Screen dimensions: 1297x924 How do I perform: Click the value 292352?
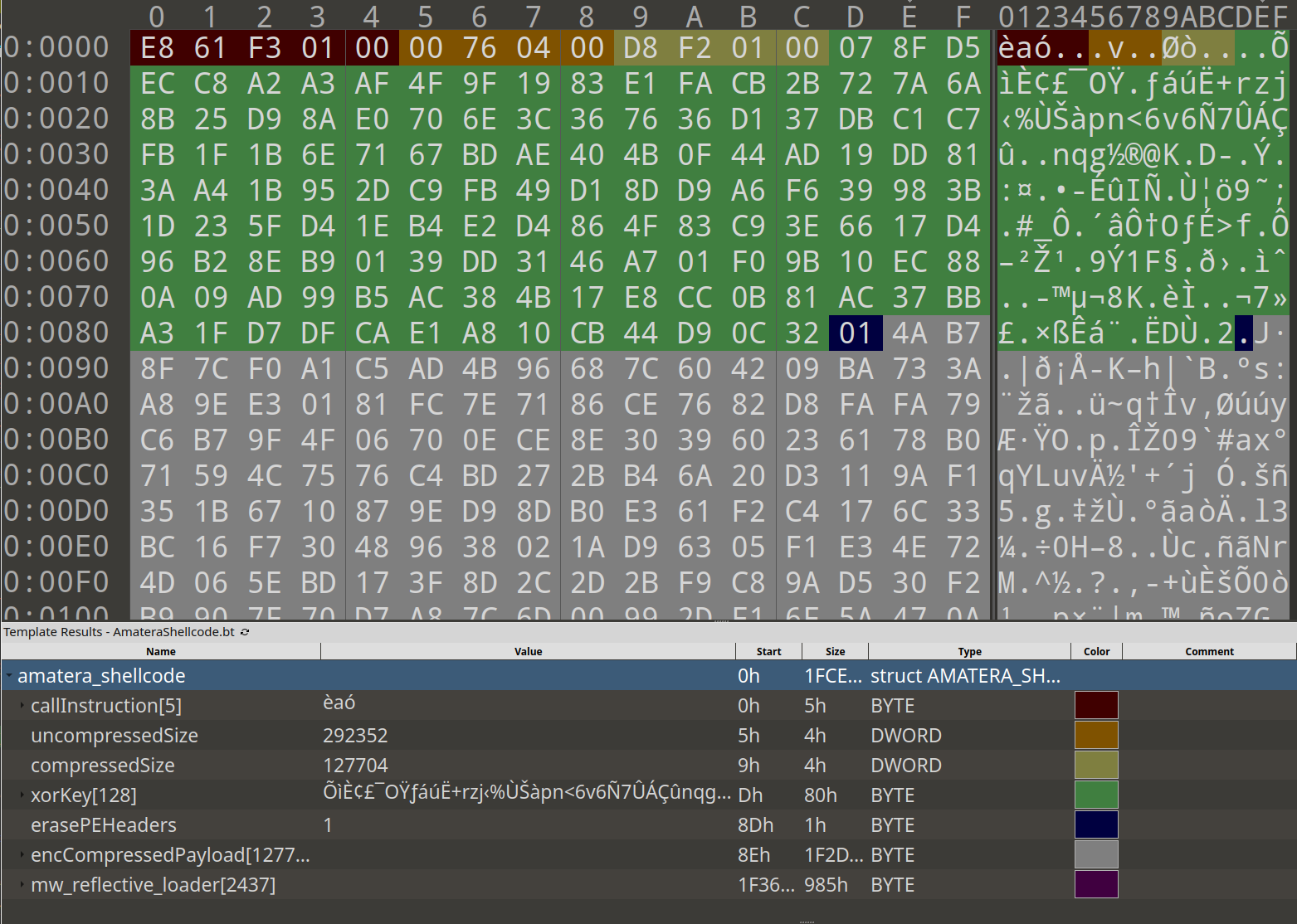point(355,736)
